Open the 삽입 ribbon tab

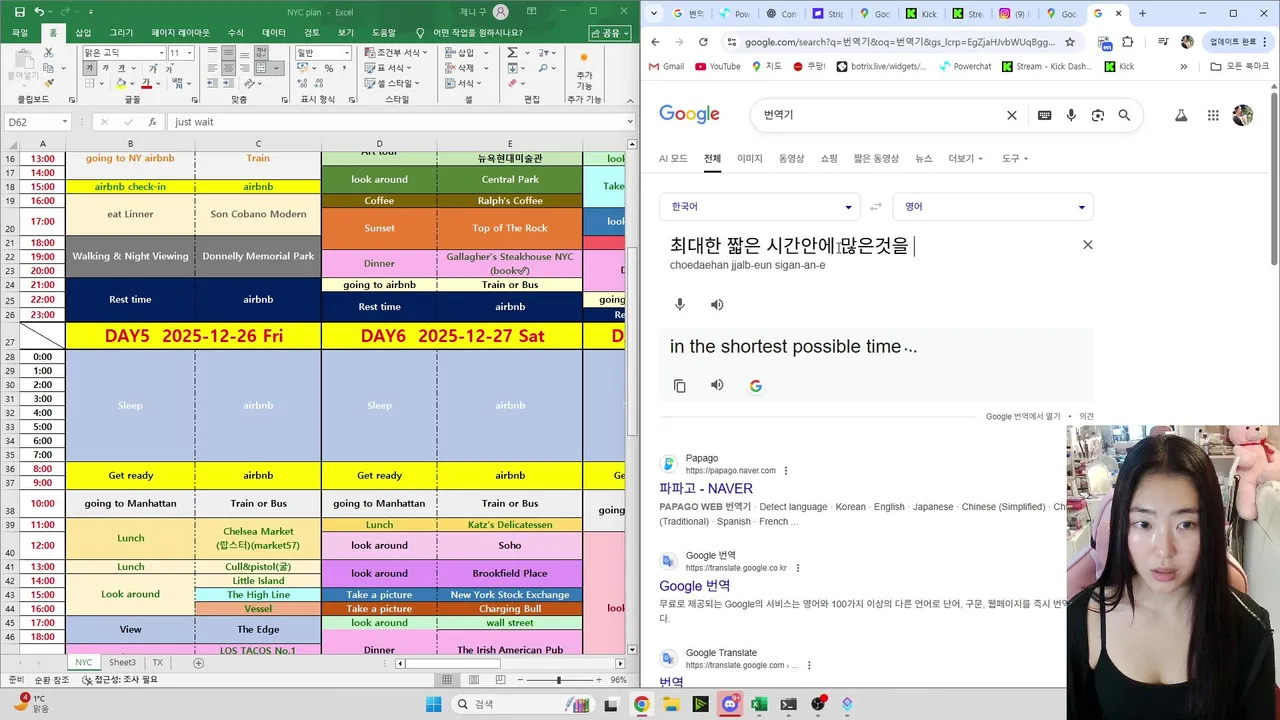[83, 33]
